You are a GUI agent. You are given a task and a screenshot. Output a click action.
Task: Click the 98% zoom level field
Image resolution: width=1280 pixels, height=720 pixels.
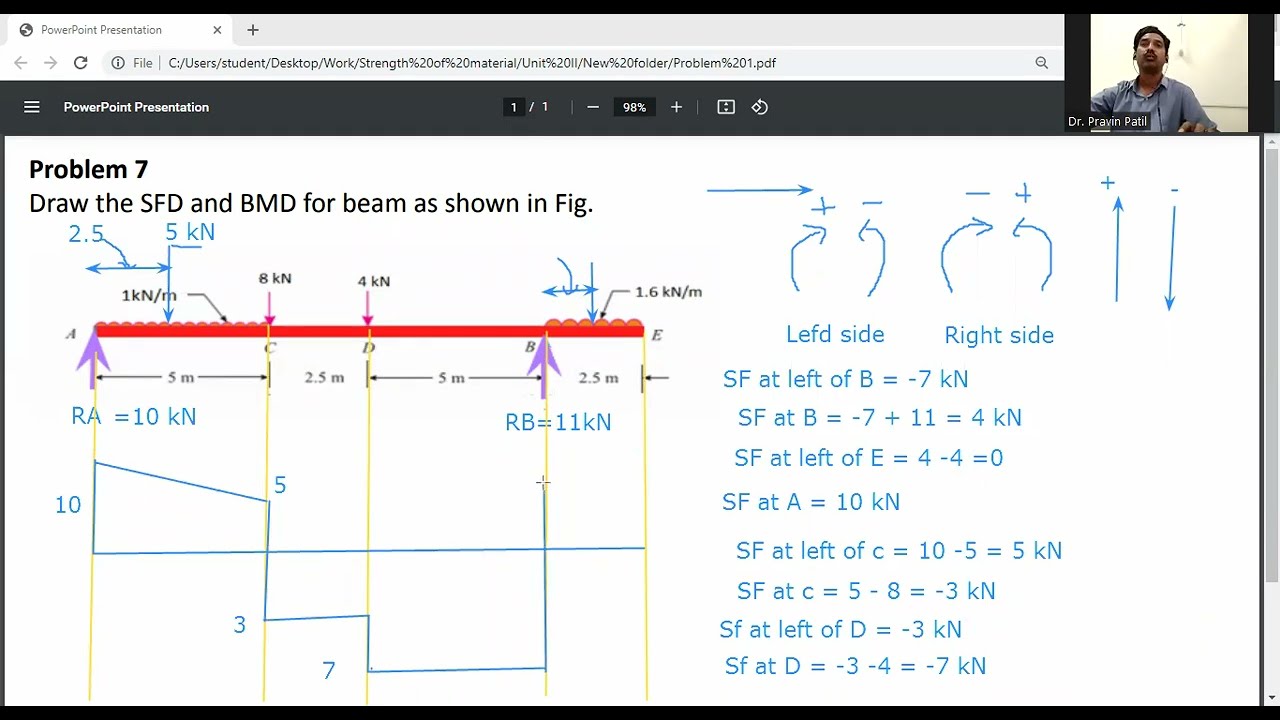click(x=634, y=107)
